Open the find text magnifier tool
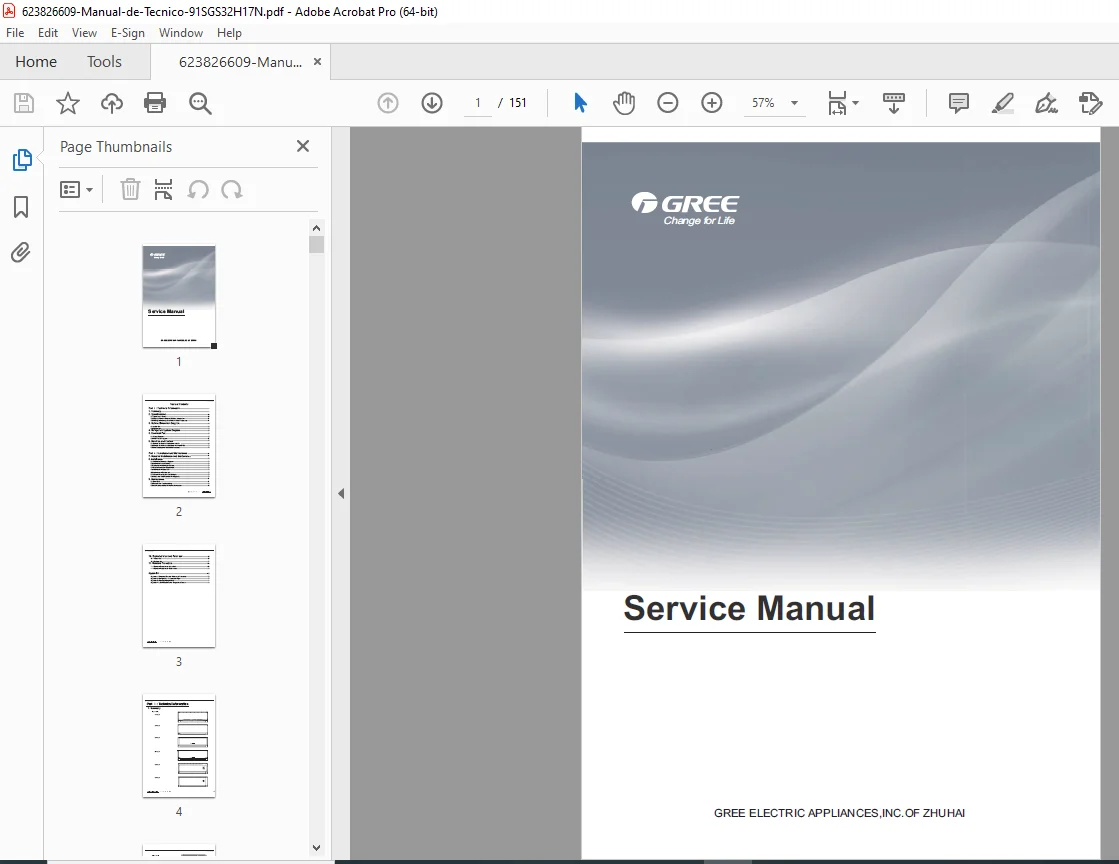 click(x=200, y=103)
